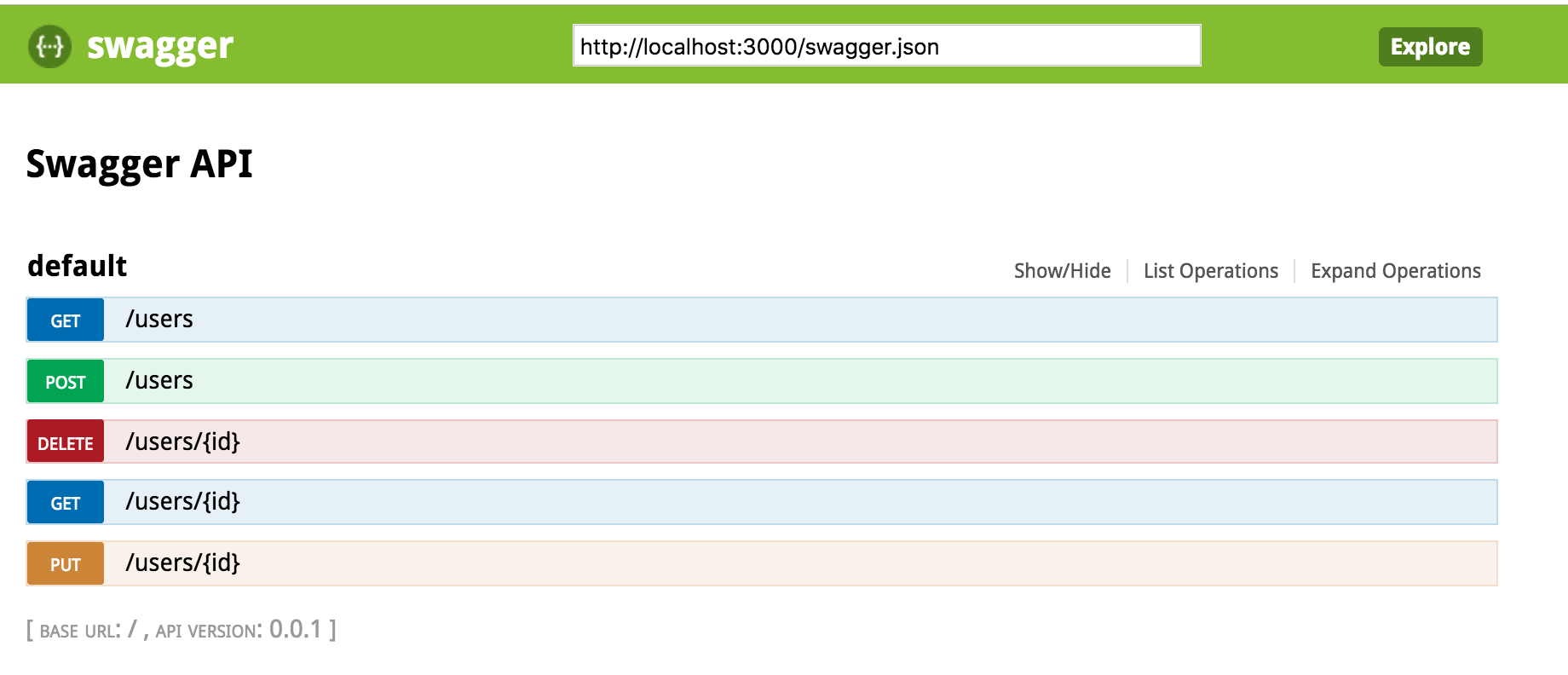This screenshot has height=675, width=1568.
Task: Toggle the default section heading
Action: tap(77, 266)
